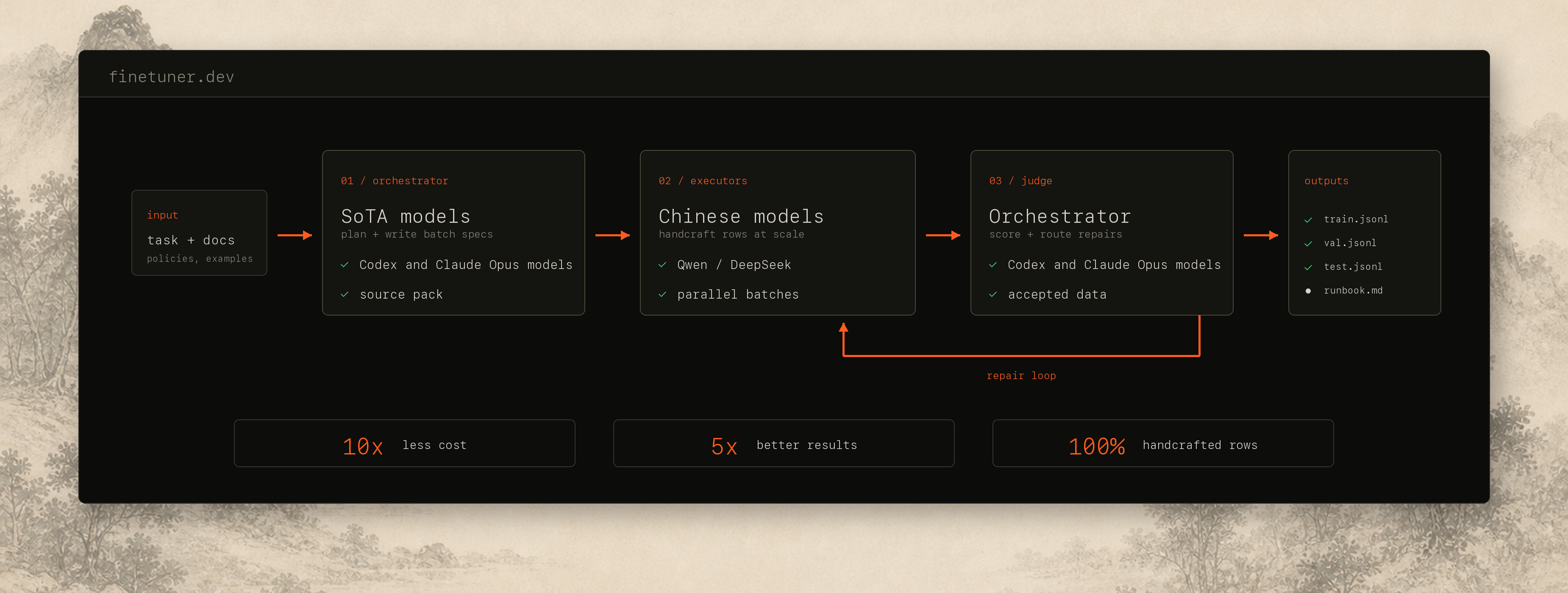Open runbook.md output file

pos(1353,290)
